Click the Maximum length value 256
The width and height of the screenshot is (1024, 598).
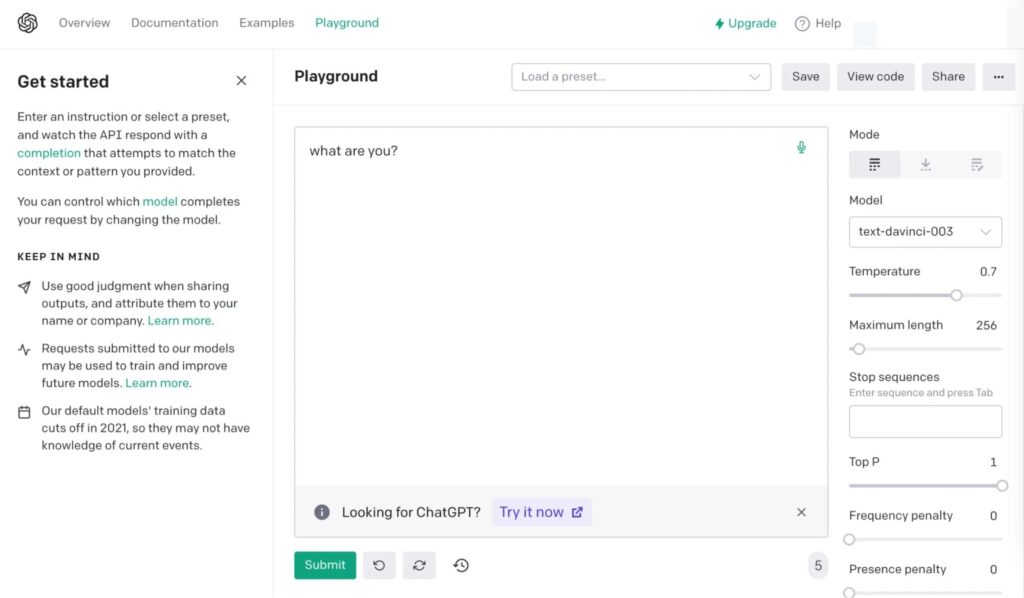tap(986, 325)
